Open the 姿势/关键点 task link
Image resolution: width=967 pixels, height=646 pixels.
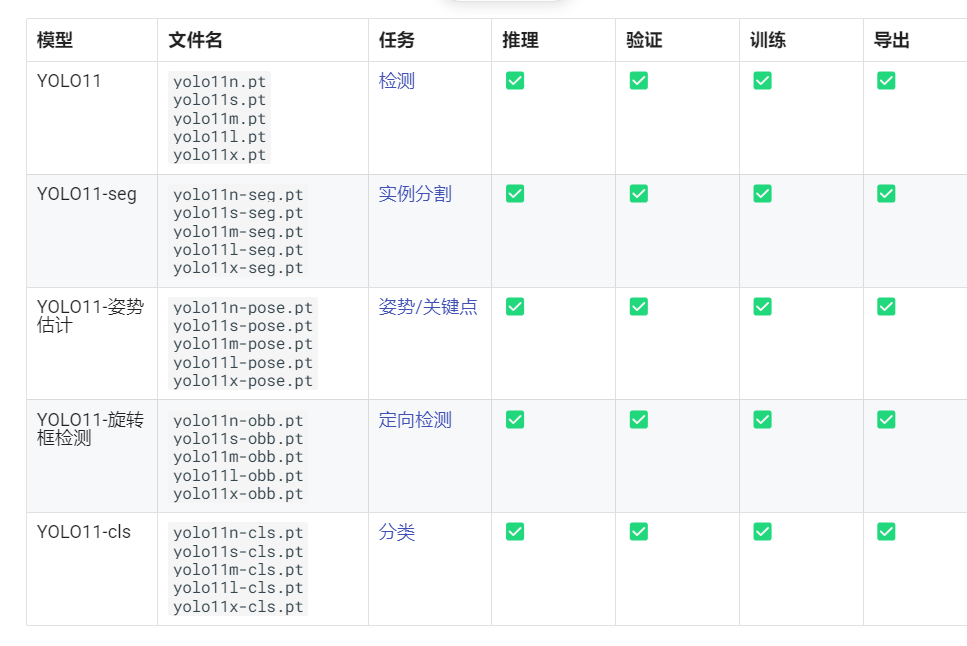click(428, 307)
